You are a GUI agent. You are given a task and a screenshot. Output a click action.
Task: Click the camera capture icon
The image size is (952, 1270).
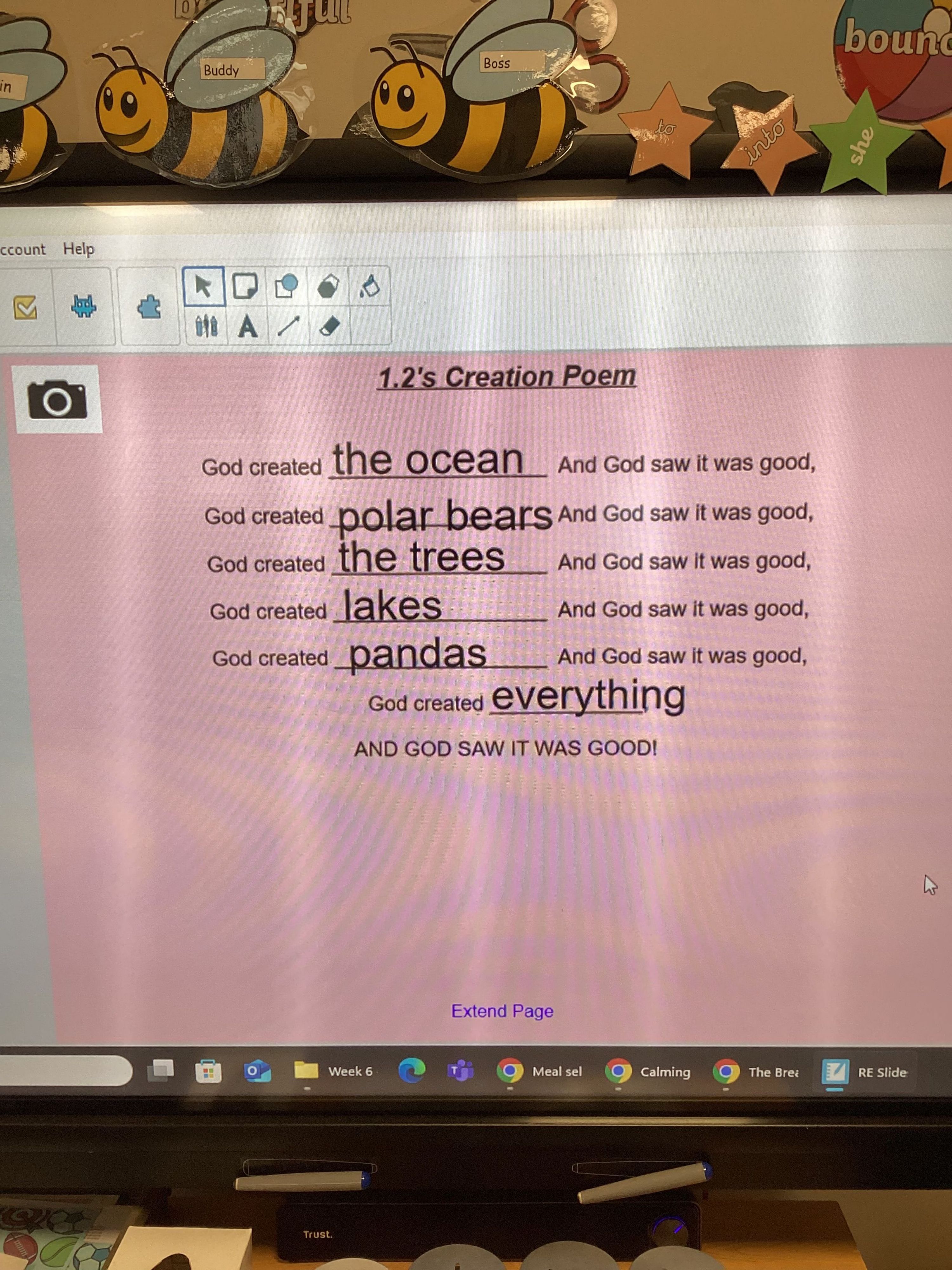[x=57, y=399]
